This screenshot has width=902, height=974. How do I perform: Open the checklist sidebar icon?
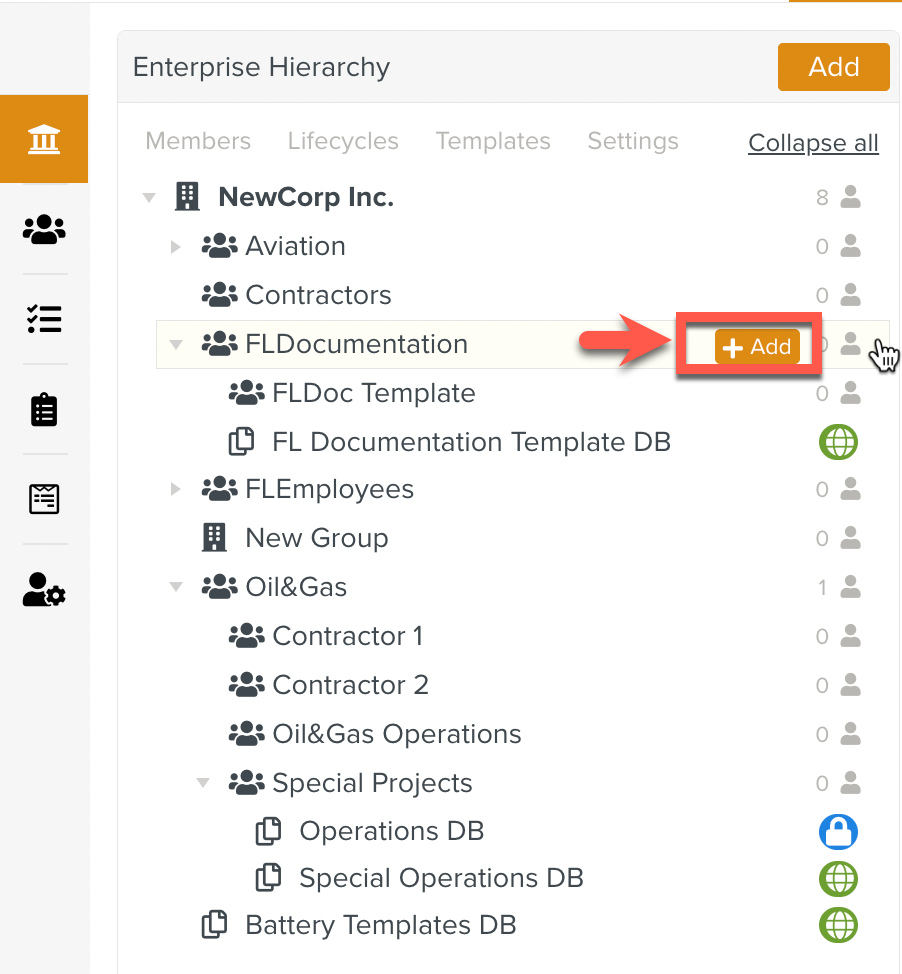point(44,319)
